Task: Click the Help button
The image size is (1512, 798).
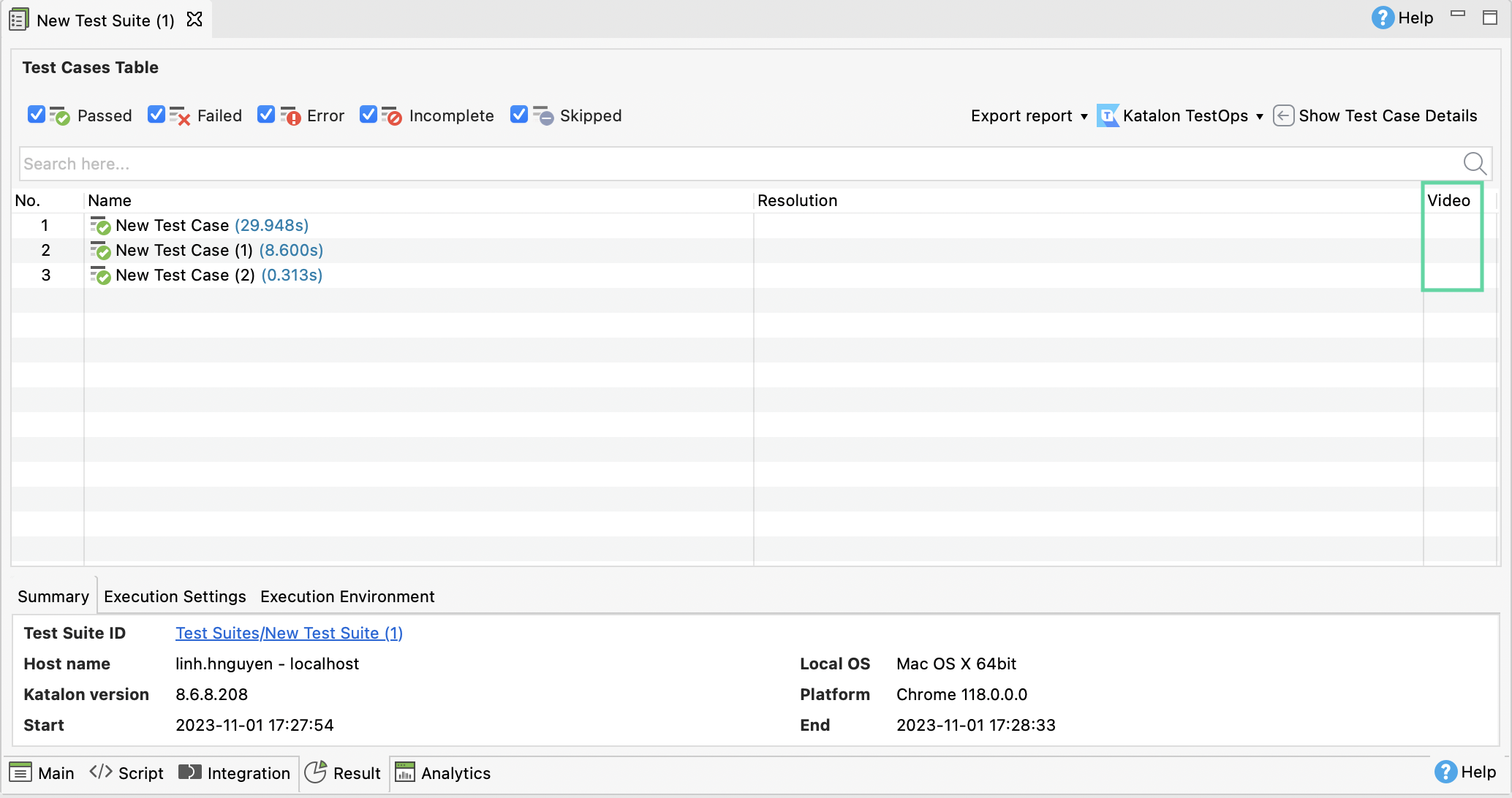Action: tap(1402, 18)
